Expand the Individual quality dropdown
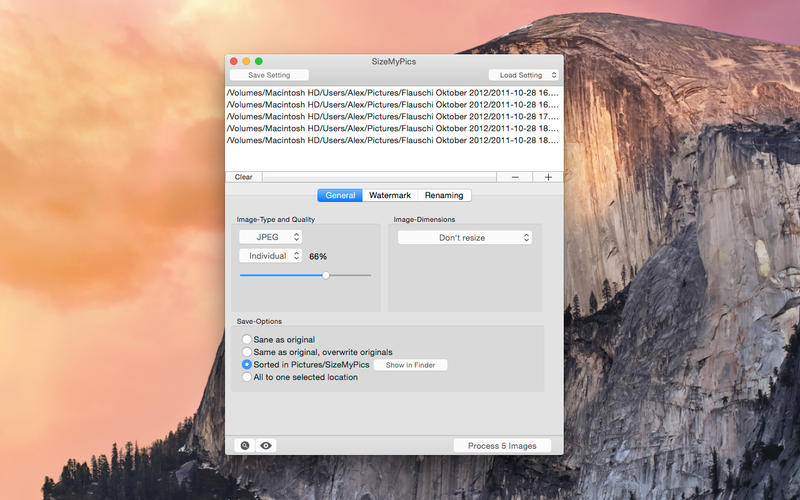 [x=270, y=256]
